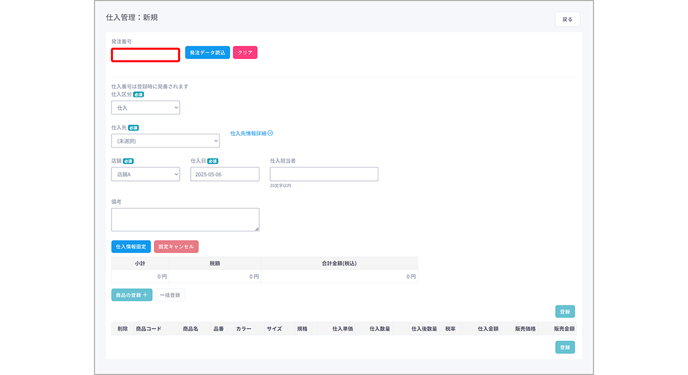This screenshot has width=688, height=375.
Task: Click the pink クリア button
Action: (x=245, y=53)
